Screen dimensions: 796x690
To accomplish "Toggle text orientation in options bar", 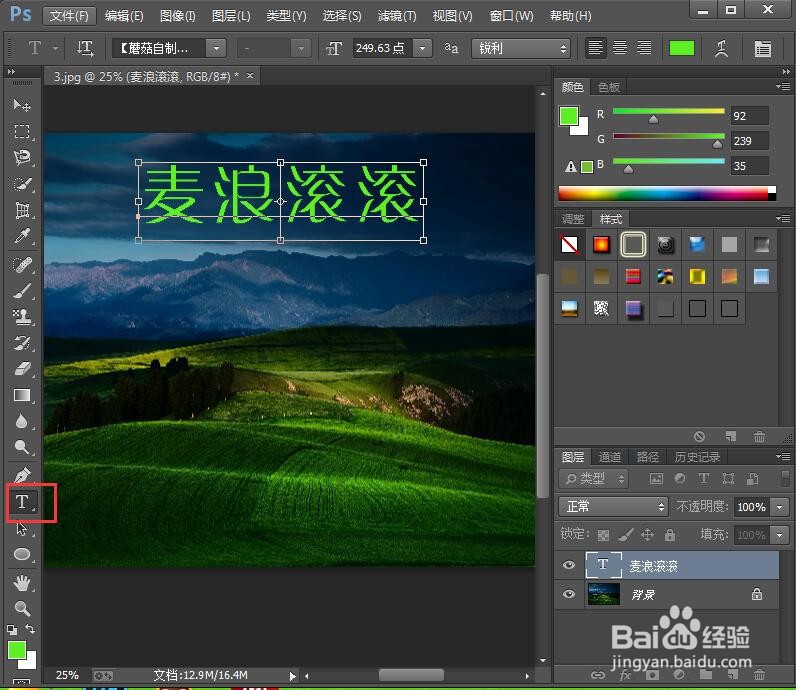I will 85,49.
